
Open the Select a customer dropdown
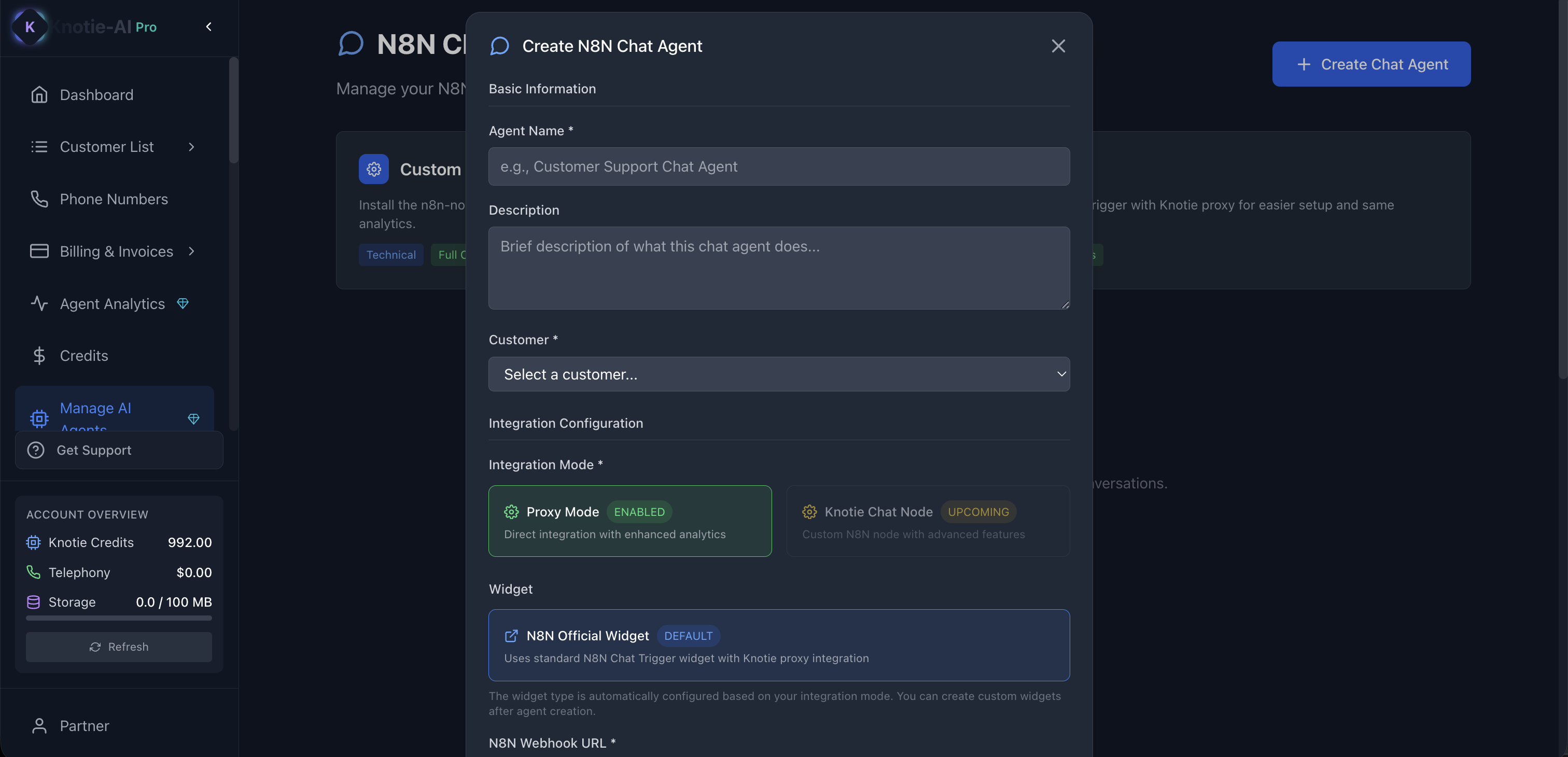[x=778, y=374]
